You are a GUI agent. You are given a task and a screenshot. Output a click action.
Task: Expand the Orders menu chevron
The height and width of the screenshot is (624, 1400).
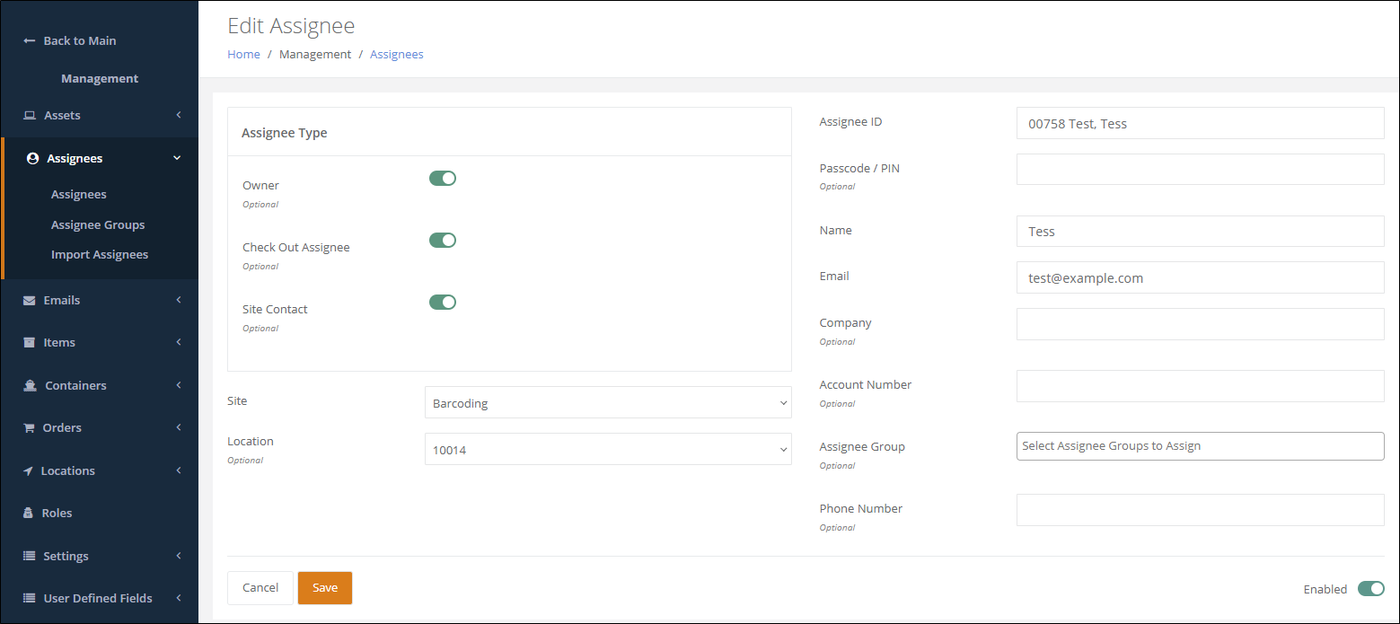(x=178, y=427)
